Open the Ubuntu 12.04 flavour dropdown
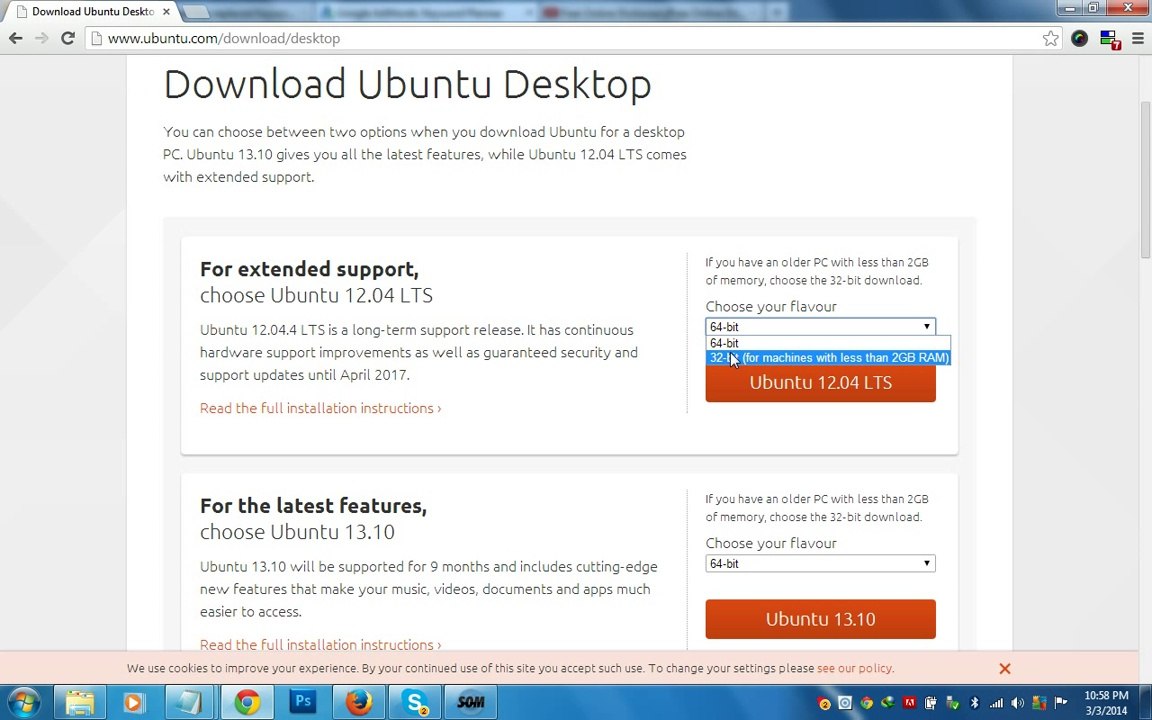1152x720 pixels. [x=821, y=327]
